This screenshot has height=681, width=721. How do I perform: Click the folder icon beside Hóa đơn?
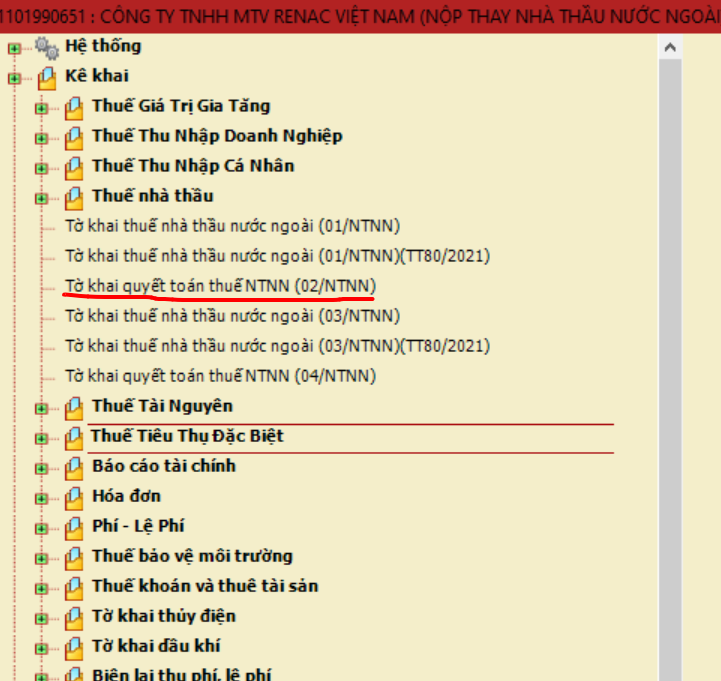tap(73, 496)
